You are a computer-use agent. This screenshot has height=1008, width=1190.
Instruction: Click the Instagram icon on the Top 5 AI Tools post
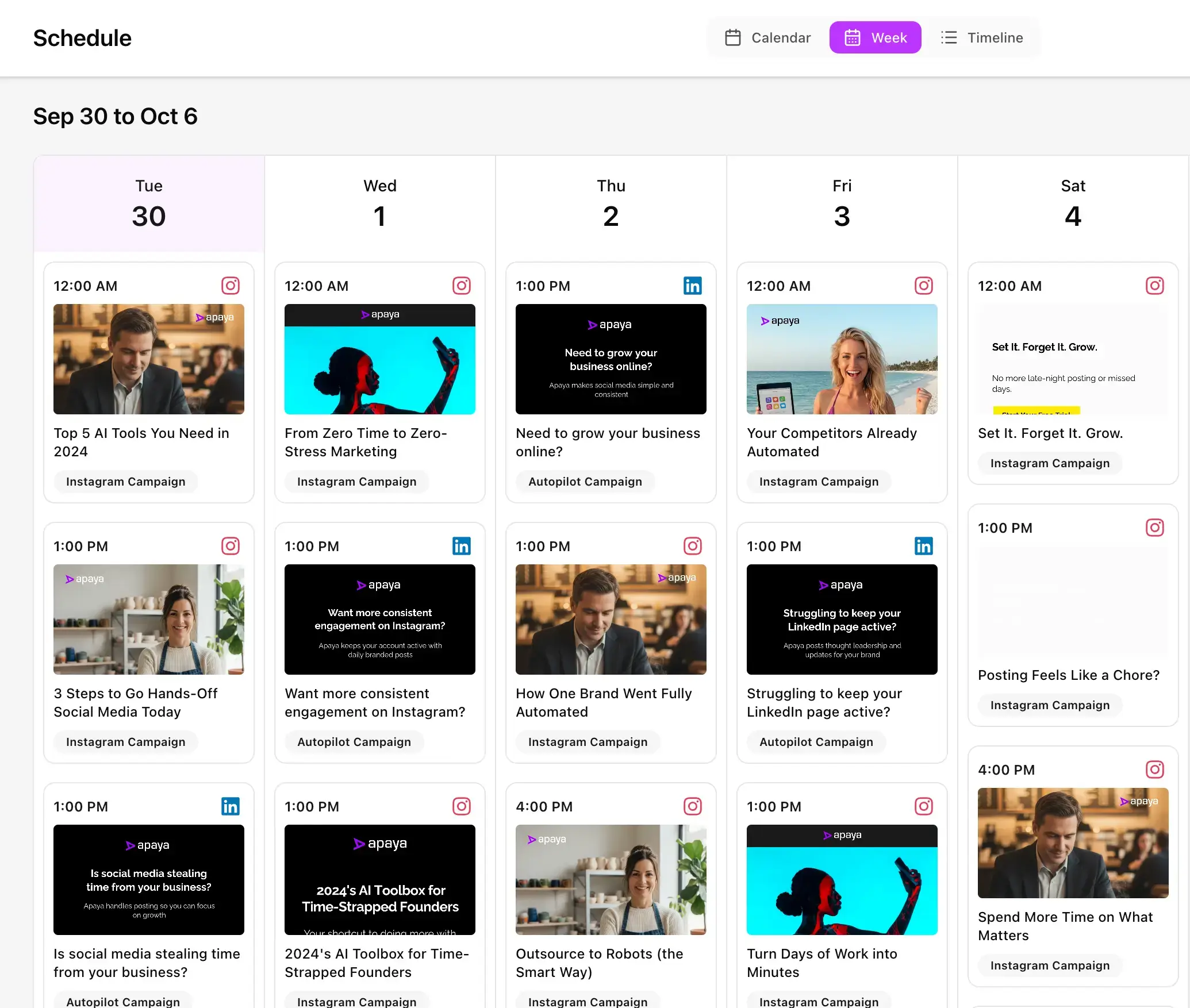[x=231, y=286]
